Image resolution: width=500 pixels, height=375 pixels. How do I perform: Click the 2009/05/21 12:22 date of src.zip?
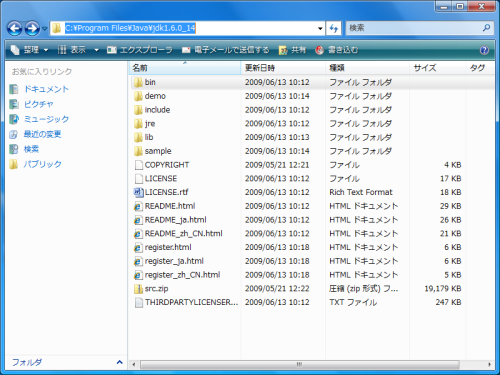pyautogui.click(x=277, y=289)
